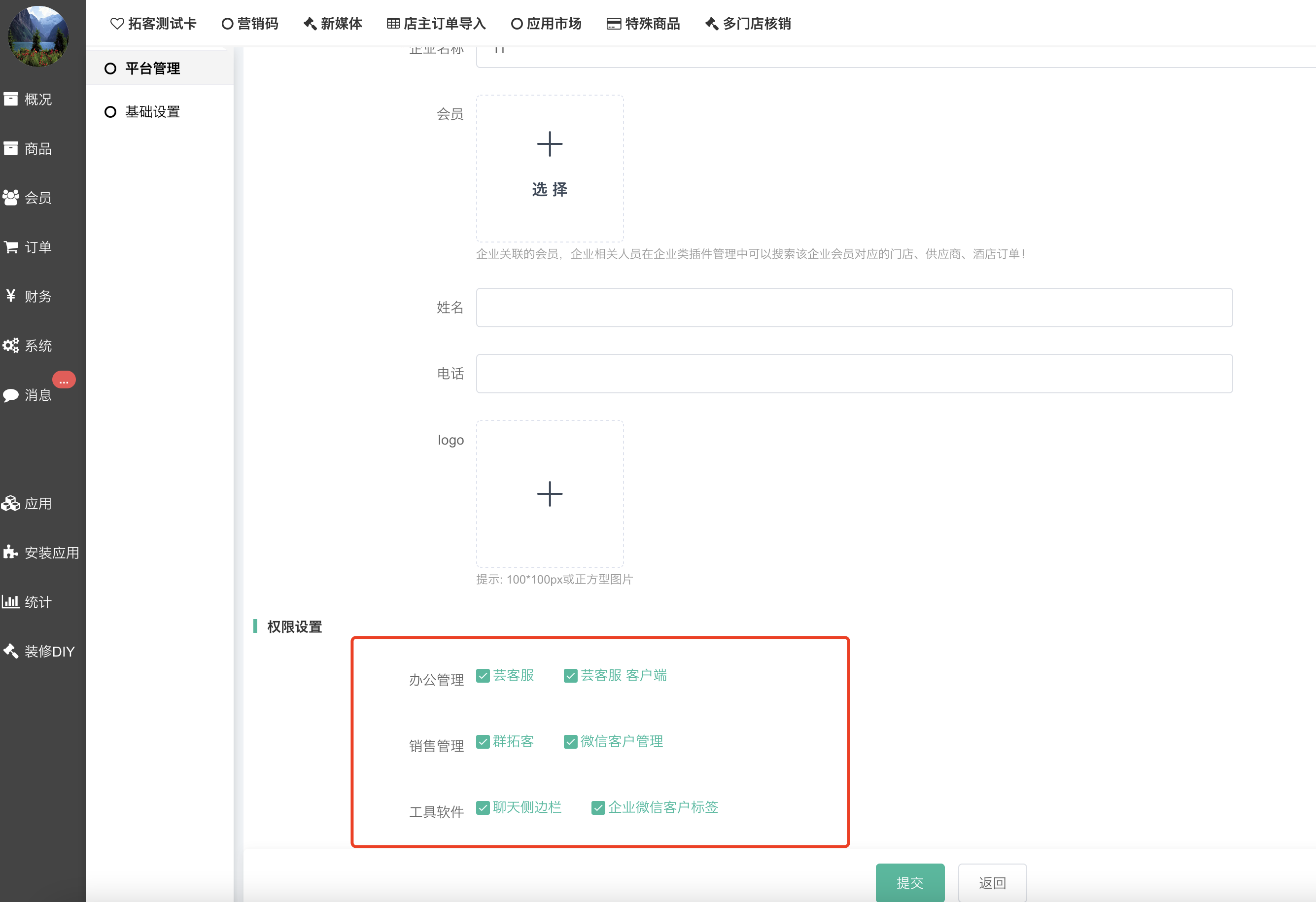Click the green 提交 submit button

click(909, 882)
